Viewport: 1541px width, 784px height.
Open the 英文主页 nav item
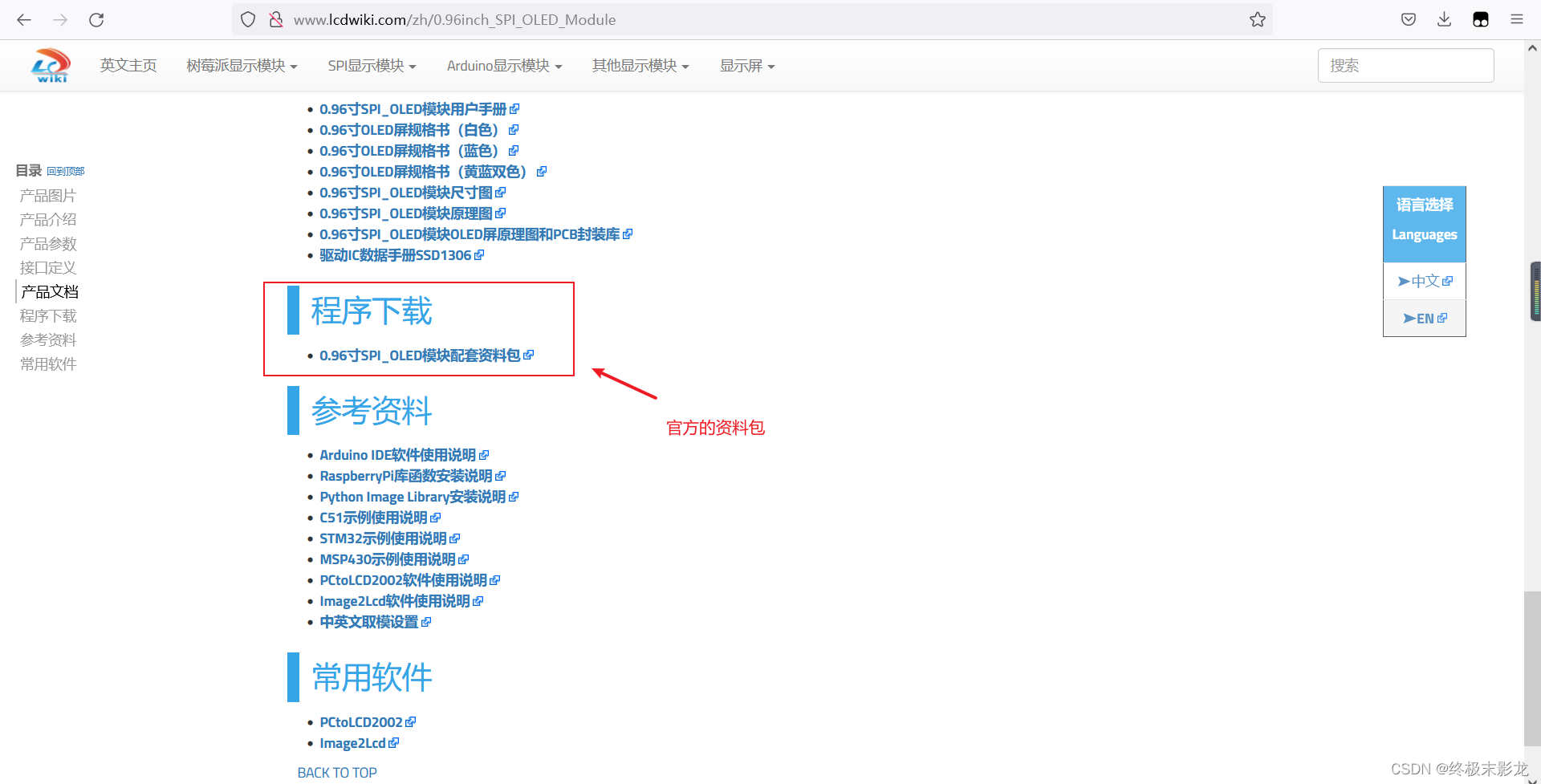coord(128,66)
